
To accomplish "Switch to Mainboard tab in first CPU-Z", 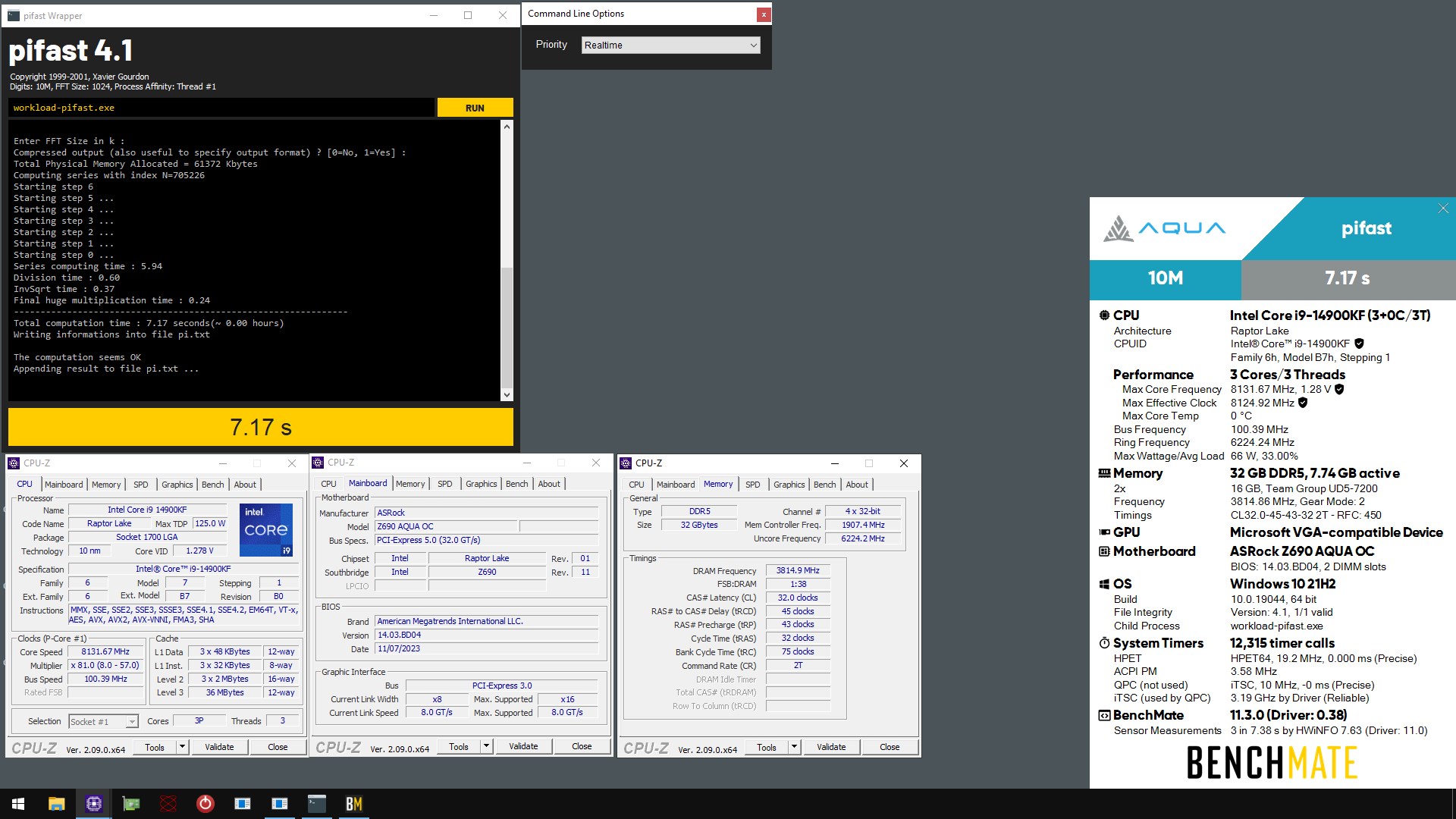I will (64, 485).
